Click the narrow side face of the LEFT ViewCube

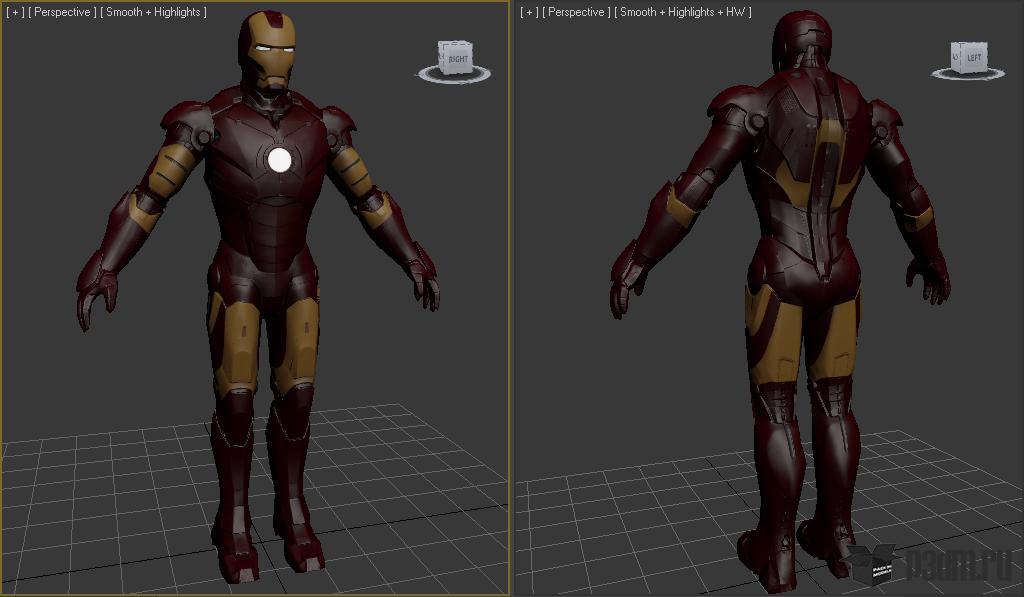point(955,57)
